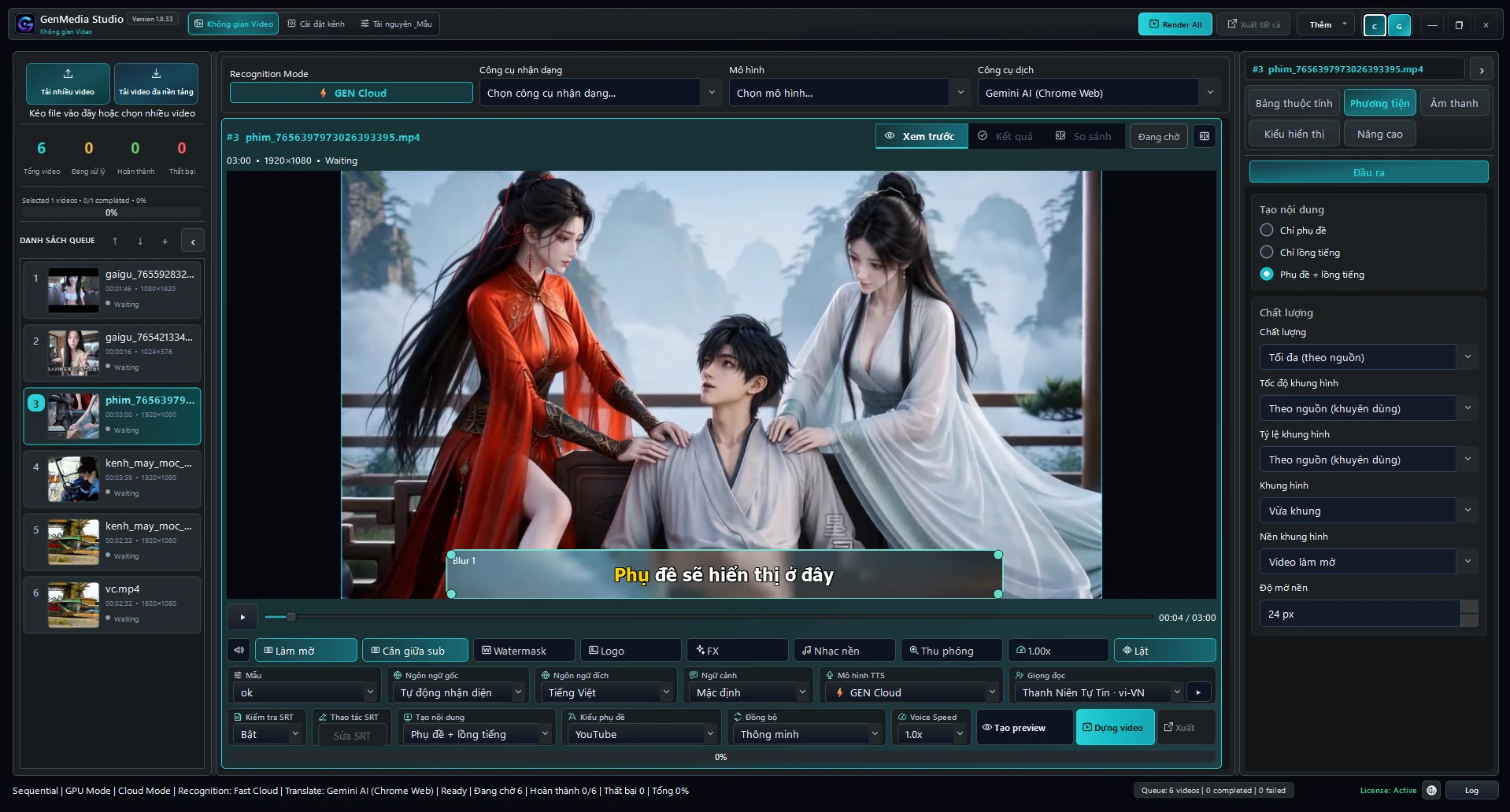Screen dimensions: 1510x812
Task: Switch to Nâng cao tab
Action: pyautogui.click(x=1379, y=134)
